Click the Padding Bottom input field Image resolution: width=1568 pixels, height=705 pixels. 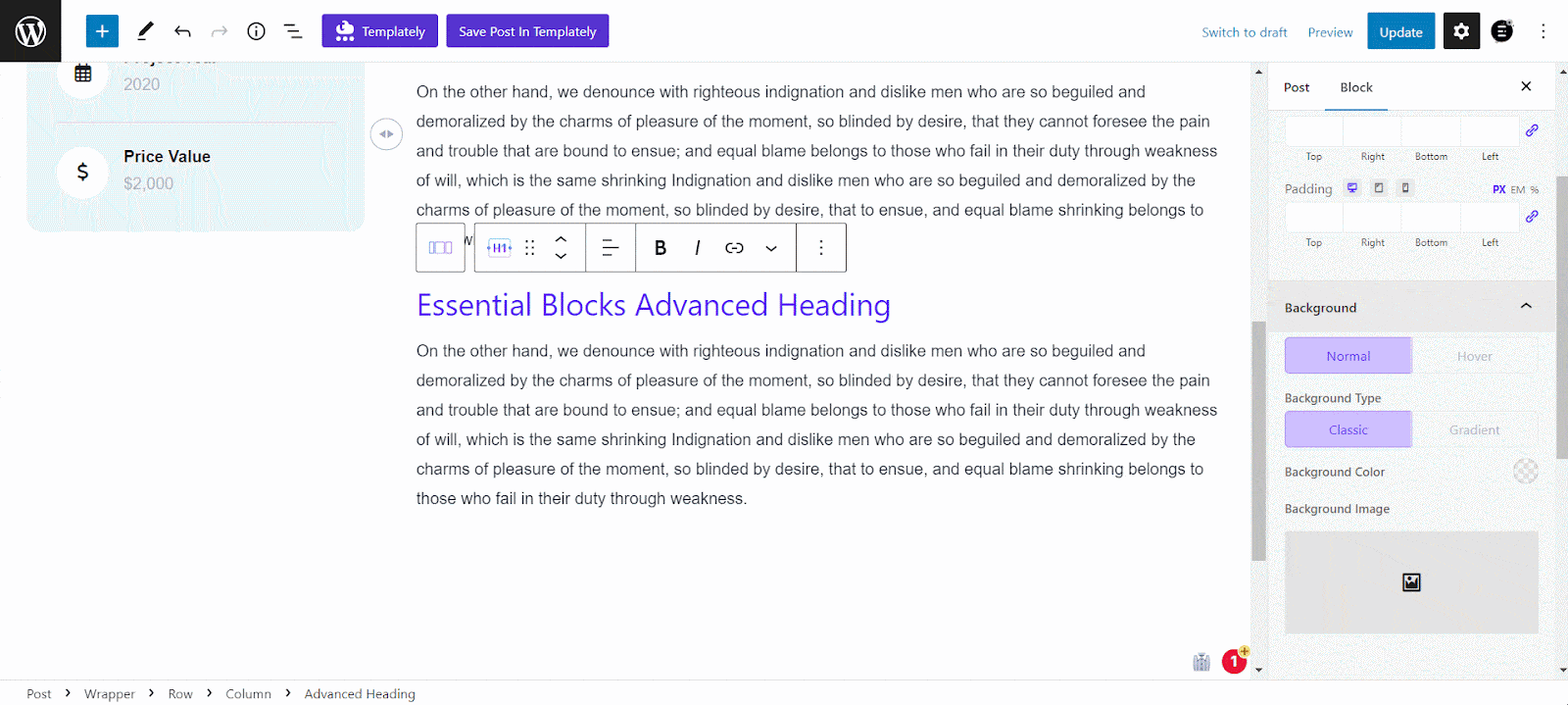pos(1431,217)
